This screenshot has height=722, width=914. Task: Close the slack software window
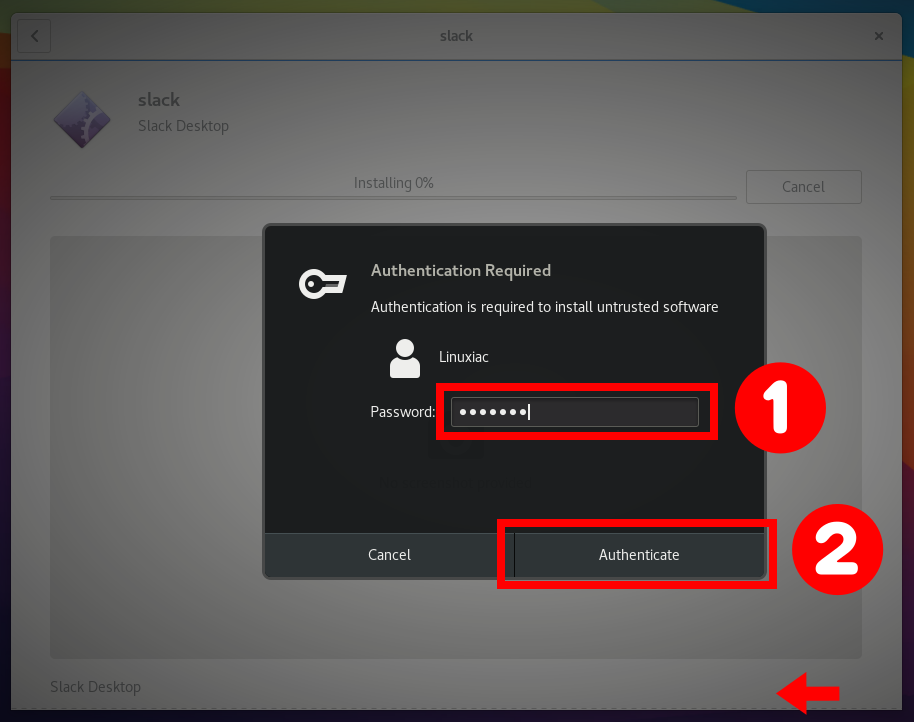[879, 36]
